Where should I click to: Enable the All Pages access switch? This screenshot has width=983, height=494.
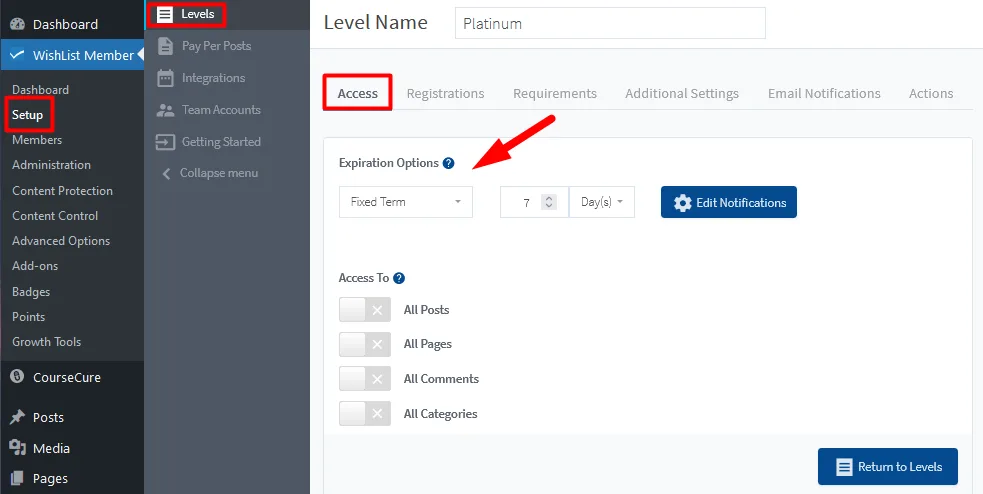(365, 344)
